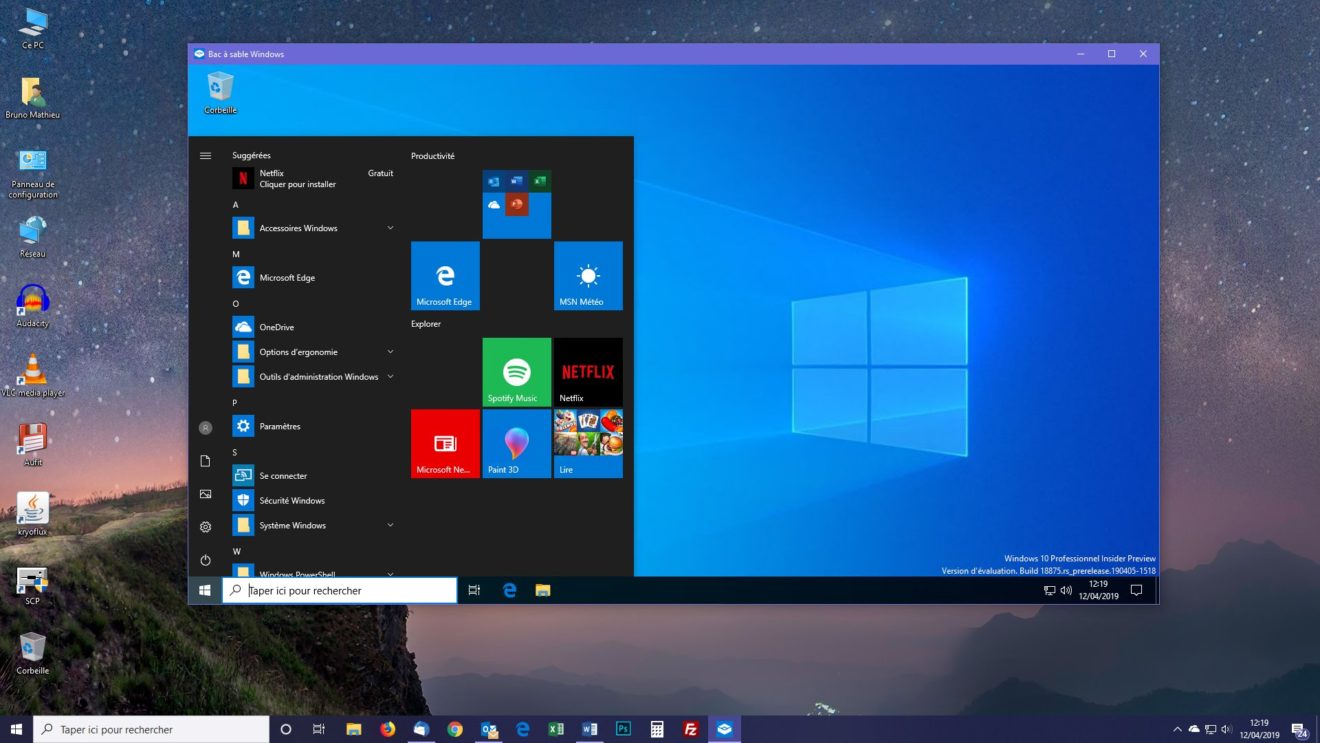This screenshot has height=743, width=1320.
Task: Select Task View in the sandbox taskbar
Action: click(x=474, y=590)
